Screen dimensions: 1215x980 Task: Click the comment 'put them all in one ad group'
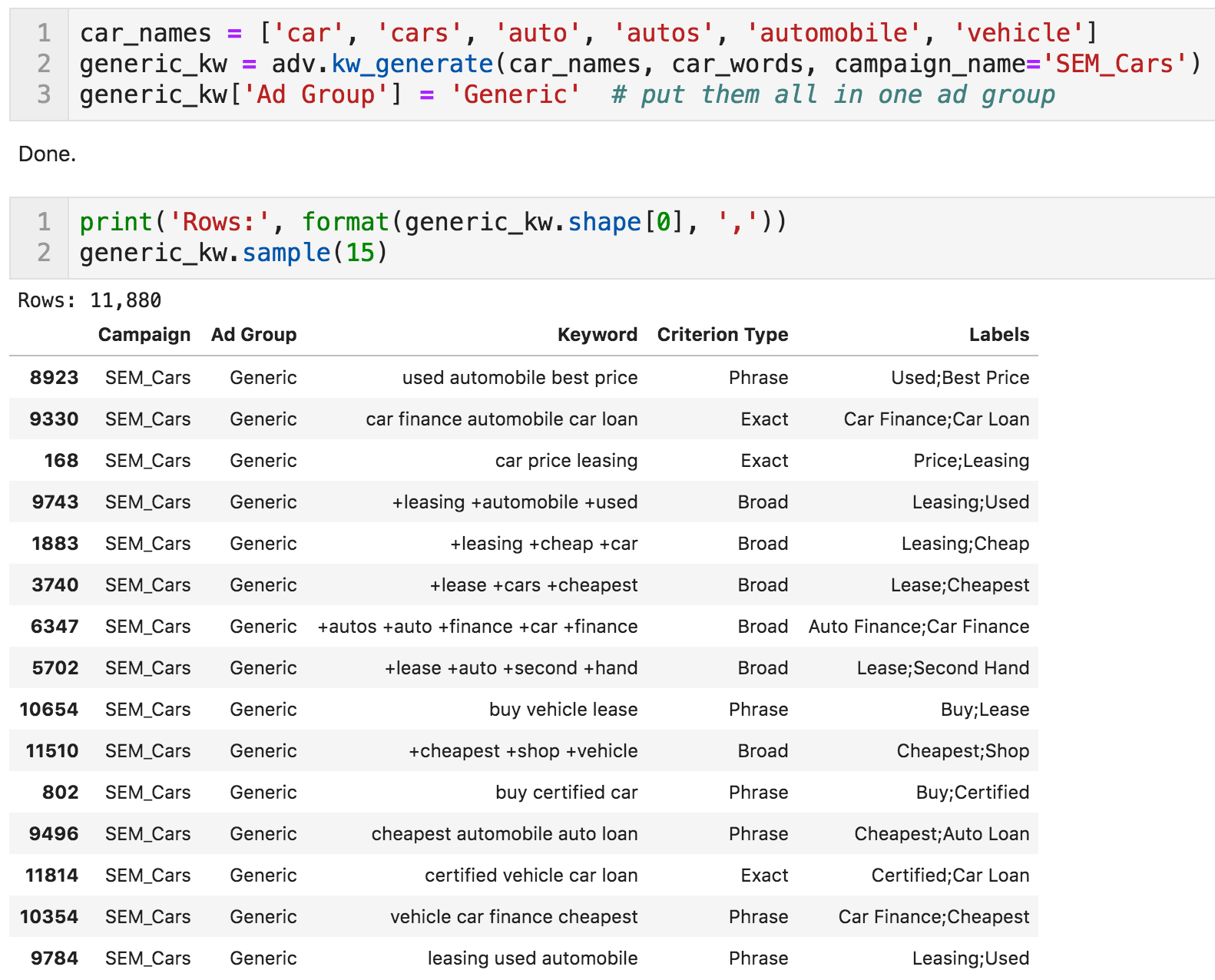coord(833,94)
